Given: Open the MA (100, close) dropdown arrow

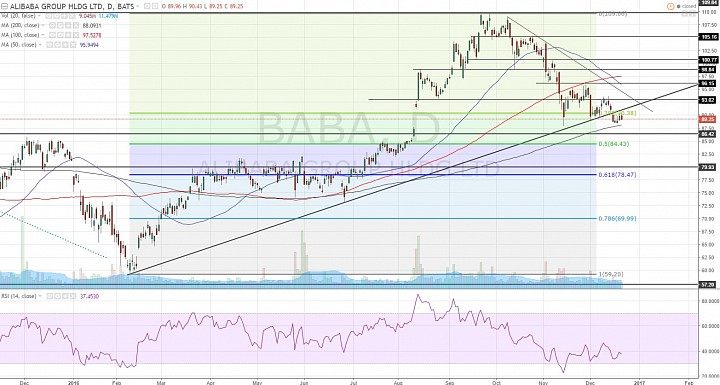Looking at the screenshot, I should [x=43, y=35].
